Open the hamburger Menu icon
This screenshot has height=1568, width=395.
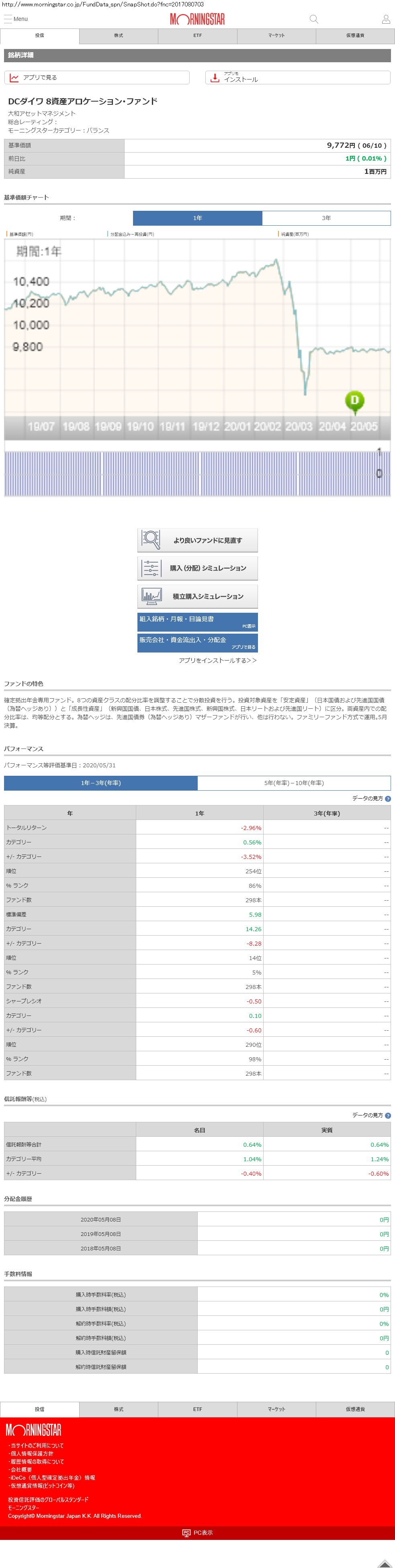8,19
